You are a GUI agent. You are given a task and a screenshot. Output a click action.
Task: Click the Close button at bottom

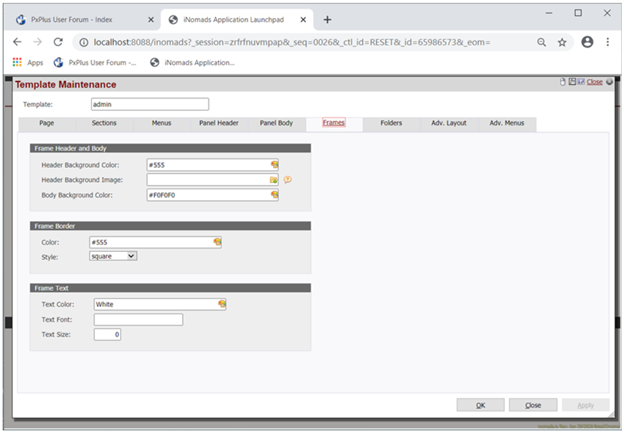pyautogui.click(x=532, y=405)
